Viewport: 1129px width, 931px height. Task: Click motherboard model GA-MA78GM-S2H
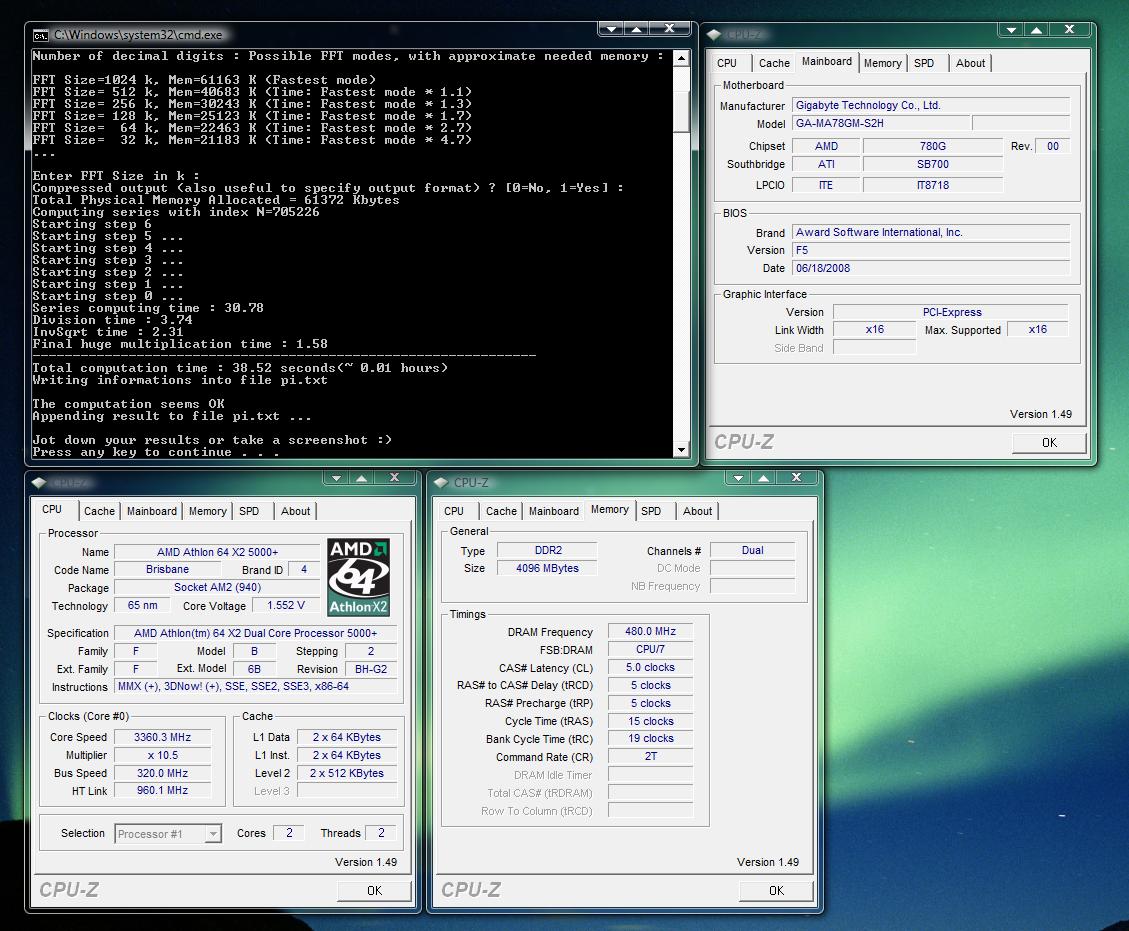(881, 123)
